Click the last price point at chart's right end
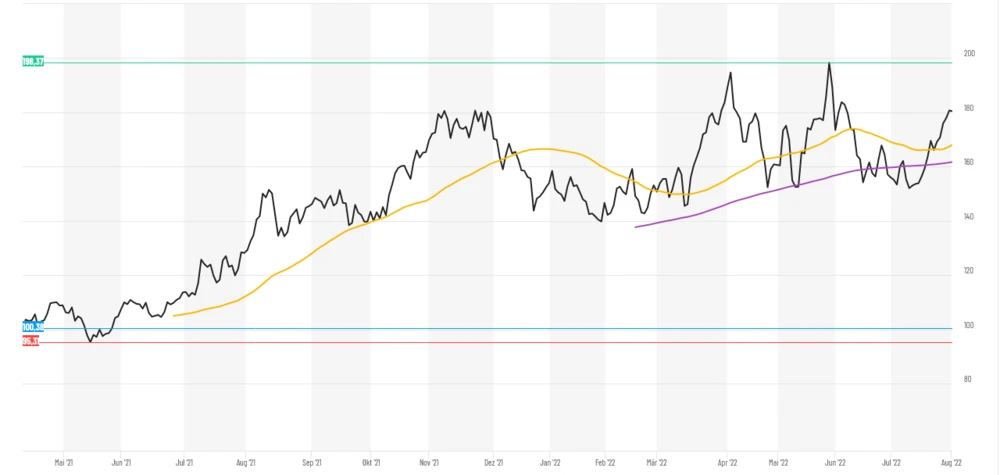This screenshot has height=475, width=1000. pyautogui.click(x=950, y=111)
